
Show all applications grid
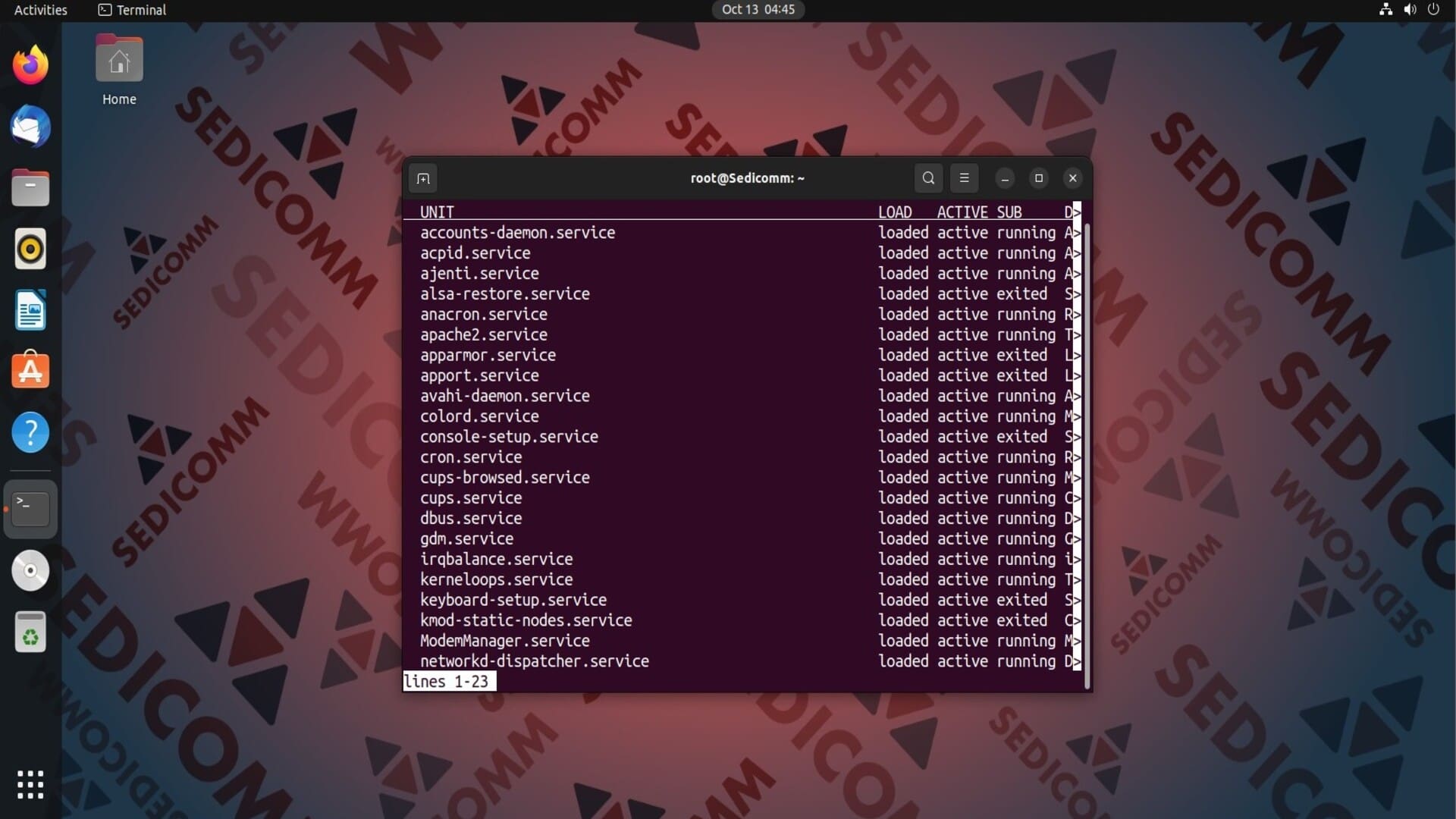(30, 785)
